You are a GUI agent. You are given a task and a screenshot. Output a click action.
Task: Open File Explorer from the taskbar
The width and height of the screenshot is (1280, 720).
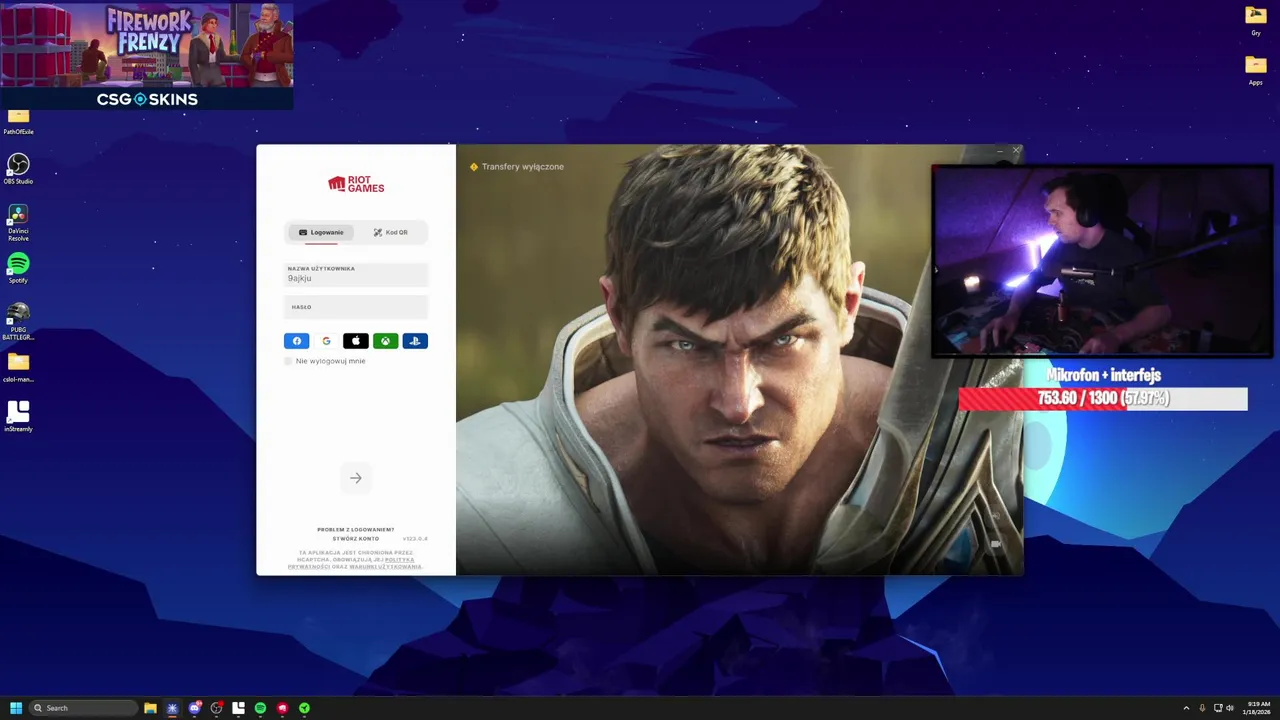coord(150,708)
